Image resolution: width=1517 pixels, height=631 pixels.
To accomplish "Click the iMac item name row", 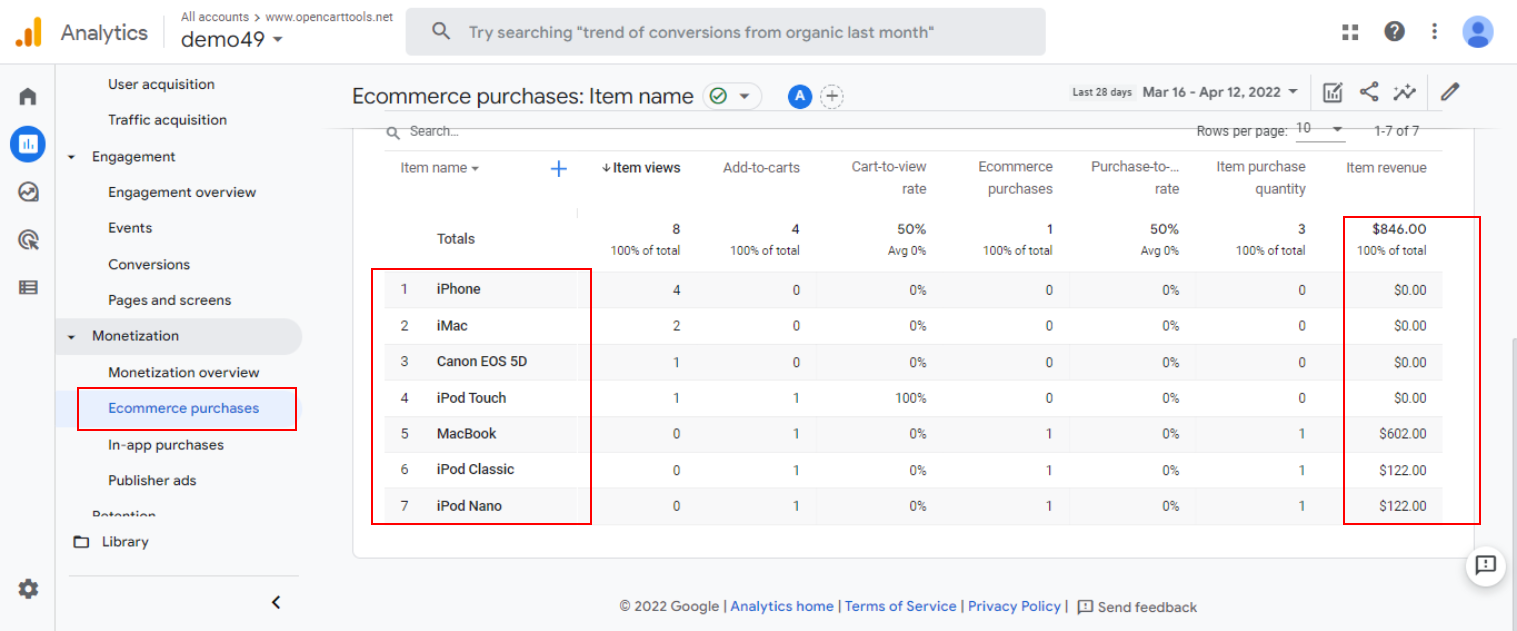I will point(452,325).
